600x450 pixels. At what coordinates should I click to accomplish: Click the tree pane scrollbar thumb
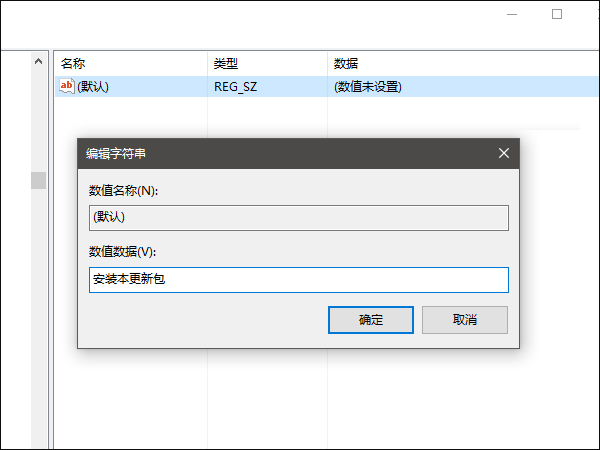[x=38, y=180]
